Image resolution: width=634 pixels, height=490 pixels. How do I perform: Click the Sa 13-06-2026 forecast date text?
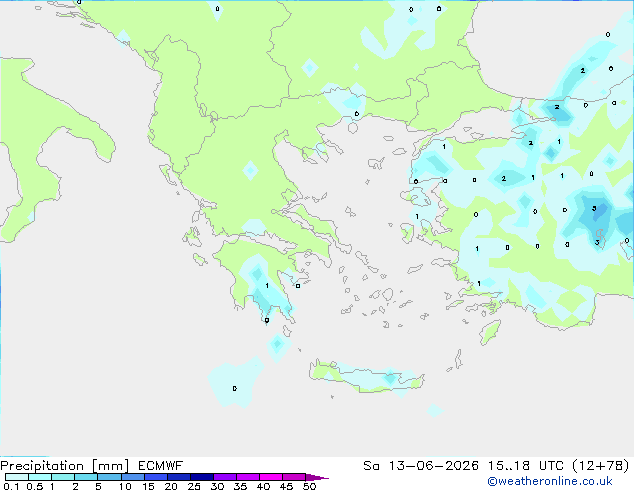click(x=421, y=466)
